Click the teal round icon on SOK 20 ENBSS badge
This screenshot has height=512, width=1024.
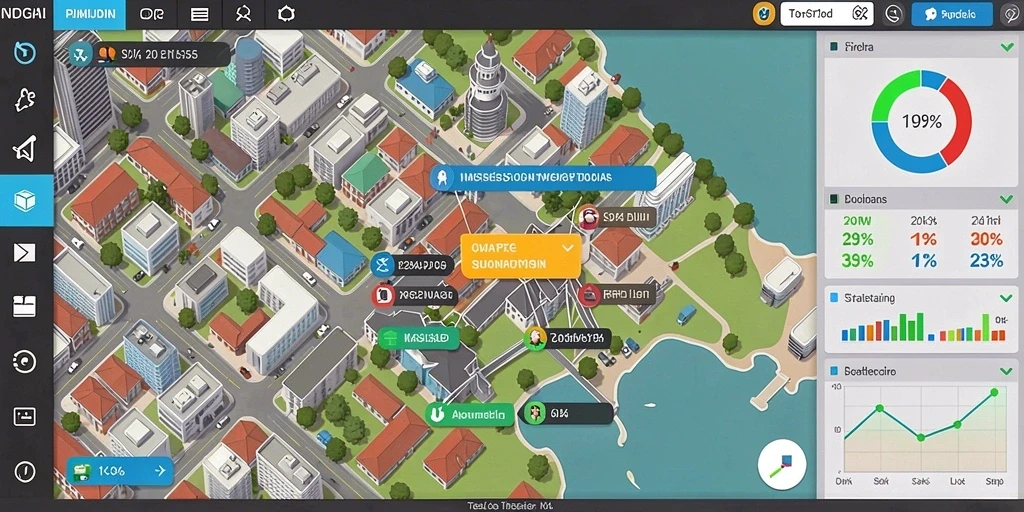coord(81,55)
